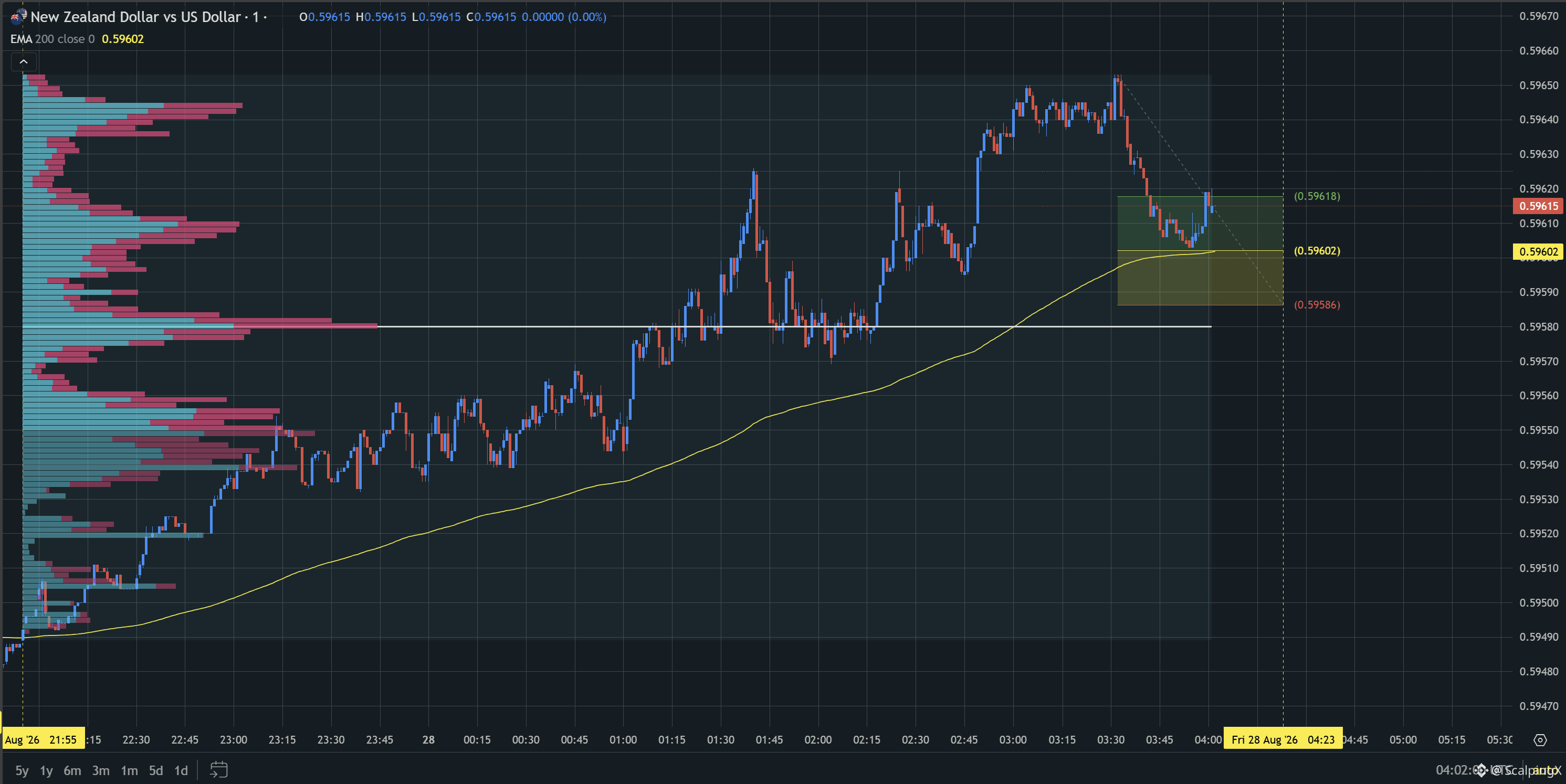Click the High value H0.59615 in legend
This screenshot has height=784, width=1566.
pyautogui.click(x=381, y=17)
